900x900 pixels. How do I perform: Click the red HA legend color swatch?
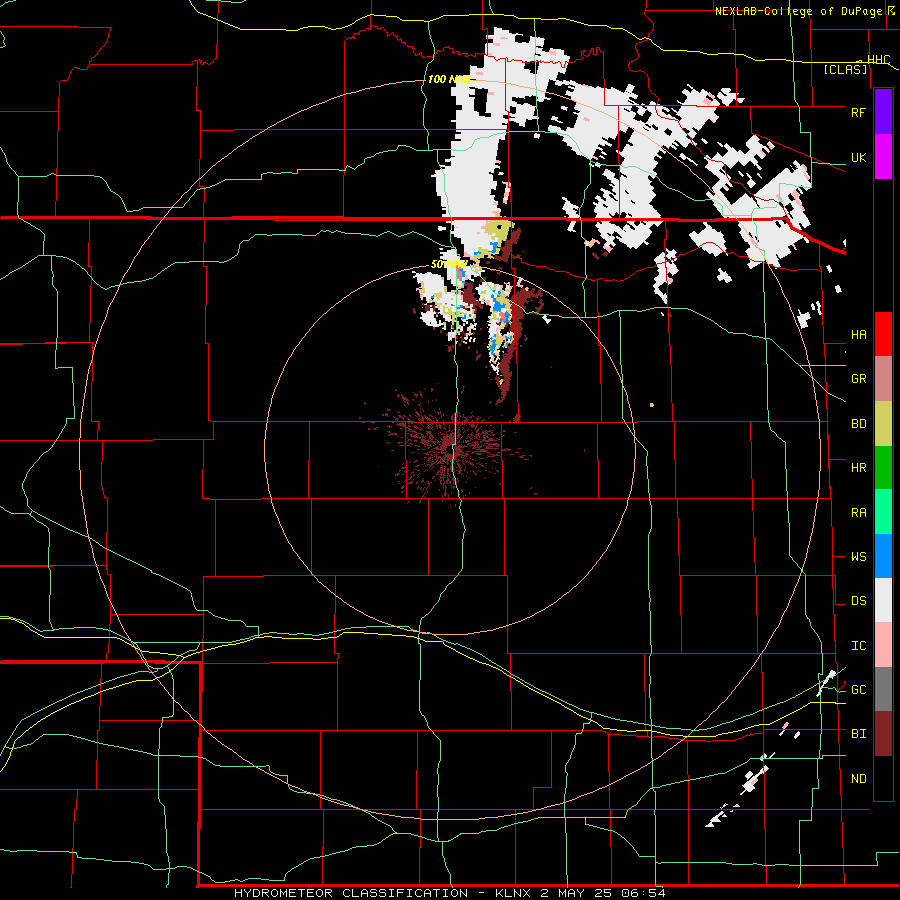point(883,334)
